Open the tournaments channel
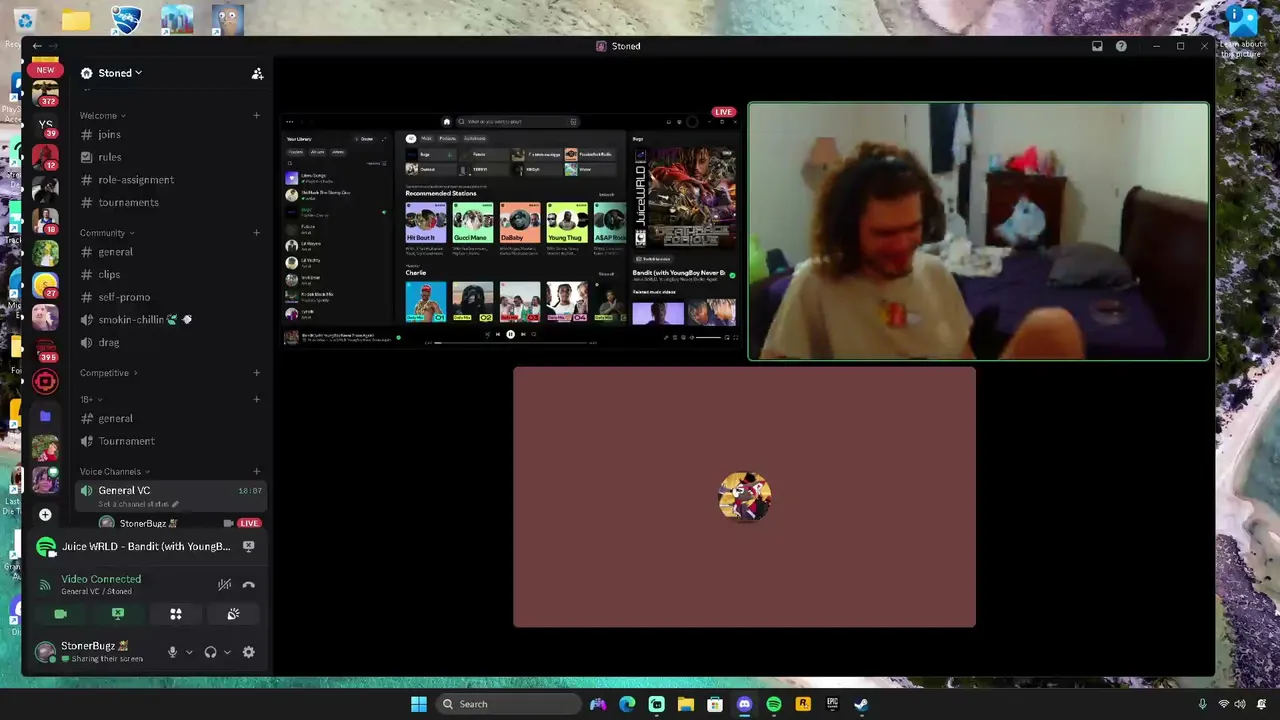This screenshot has width=1280, height=720. point(170,203)
